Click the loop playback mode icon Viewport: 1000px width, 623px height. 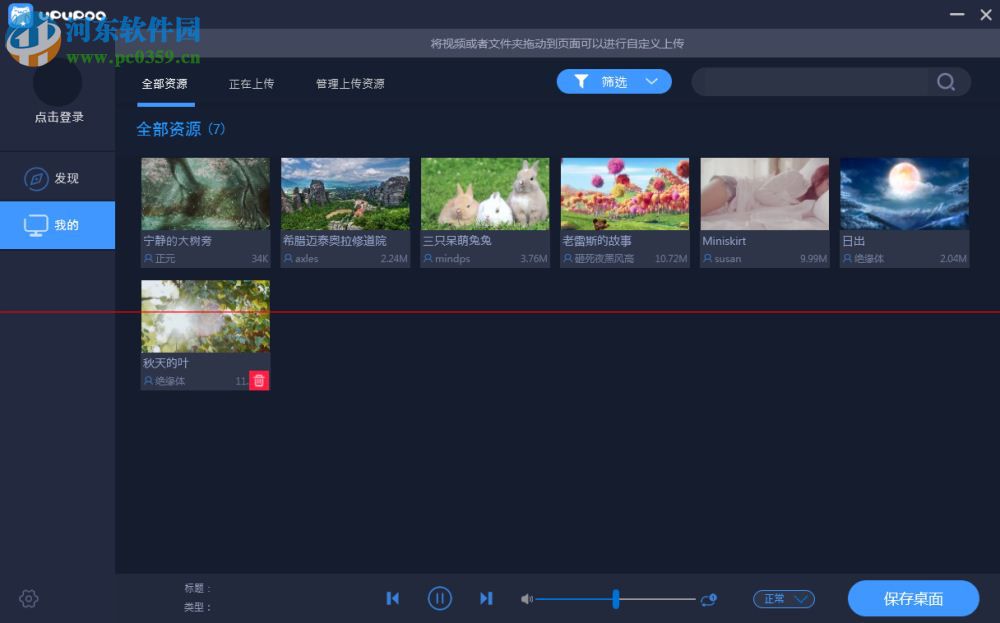709,598
